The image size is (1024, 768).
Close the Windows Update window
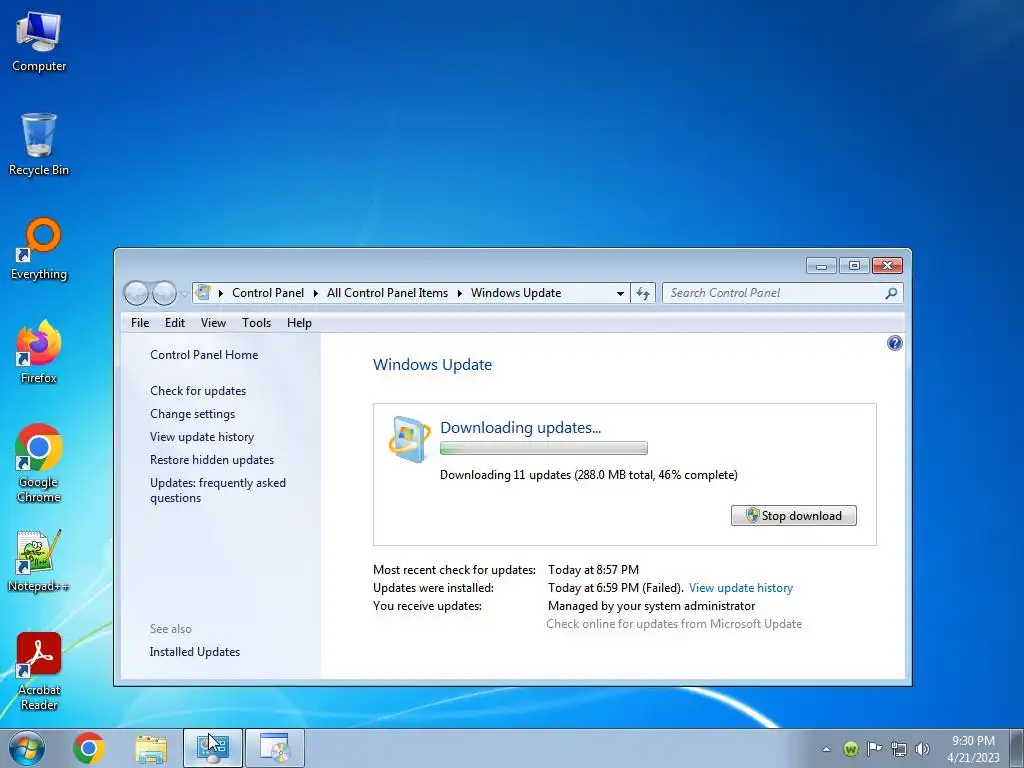[x=887, y=265]
